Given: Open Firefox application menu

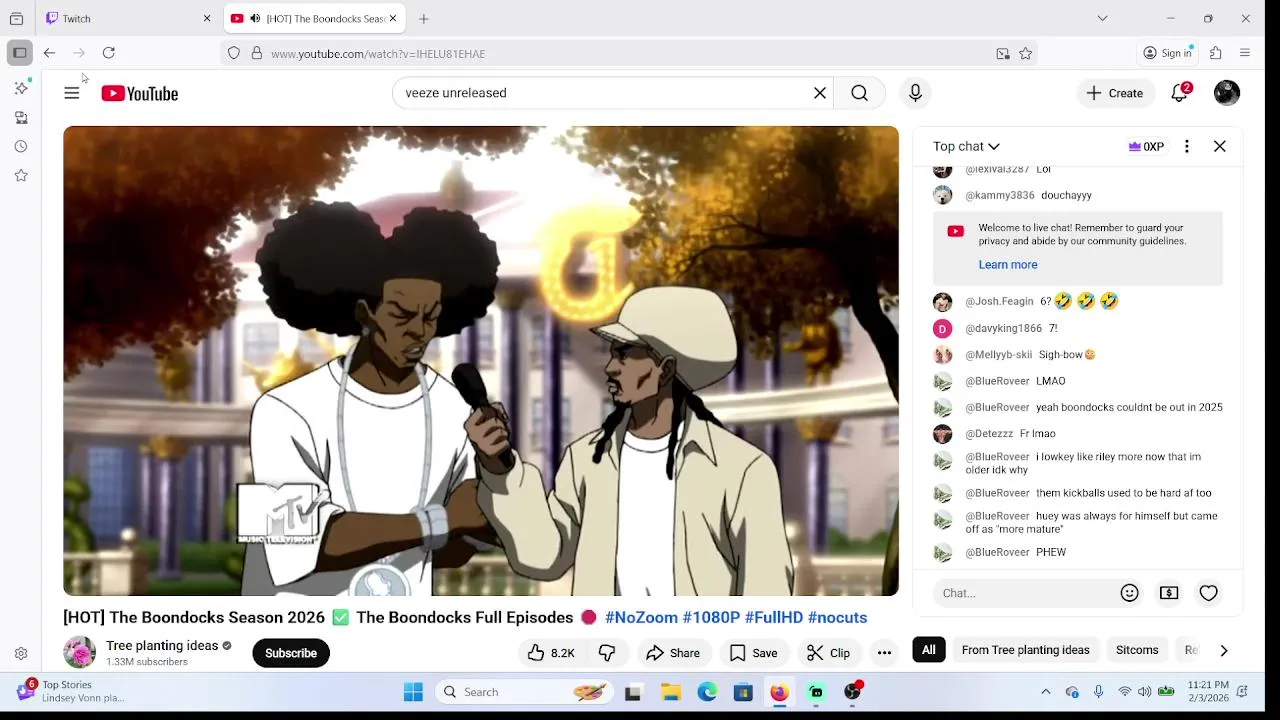Looking at the screenshot, I should click(1245, 53).
